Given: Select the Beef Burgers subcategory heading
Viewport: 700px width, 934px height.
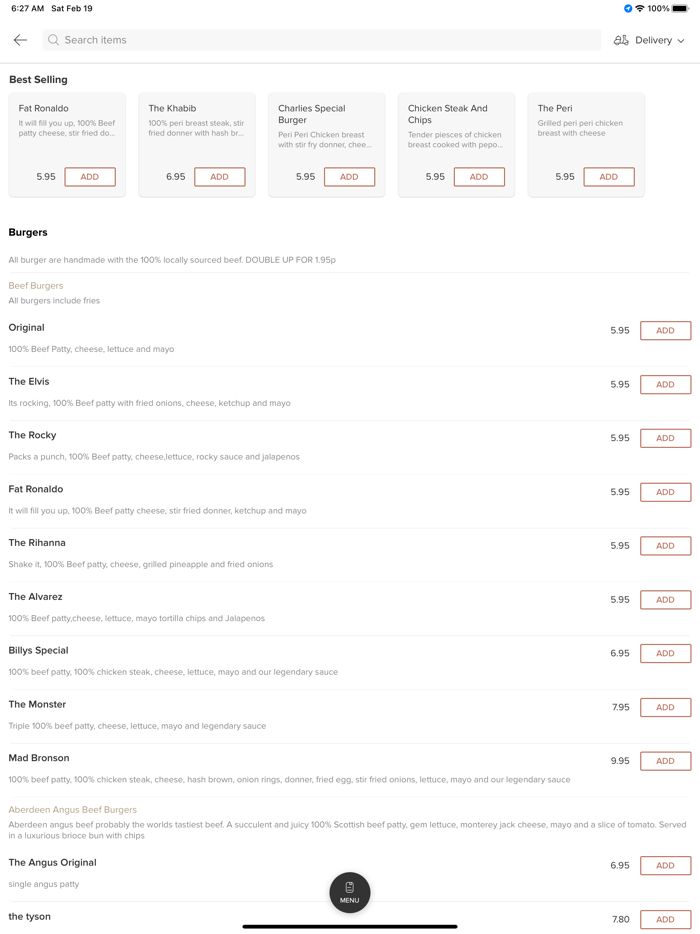Looking at the screenshot, I should point(36,286).
